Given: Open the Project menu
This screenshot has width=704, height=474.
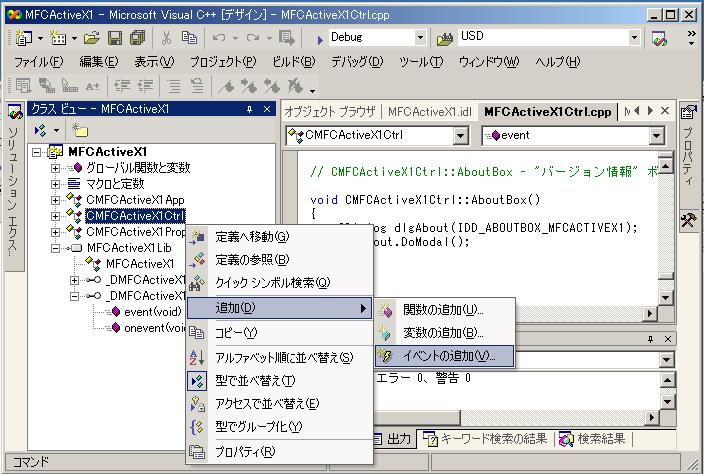Looking at the screenshot, I should click(223, 62).
